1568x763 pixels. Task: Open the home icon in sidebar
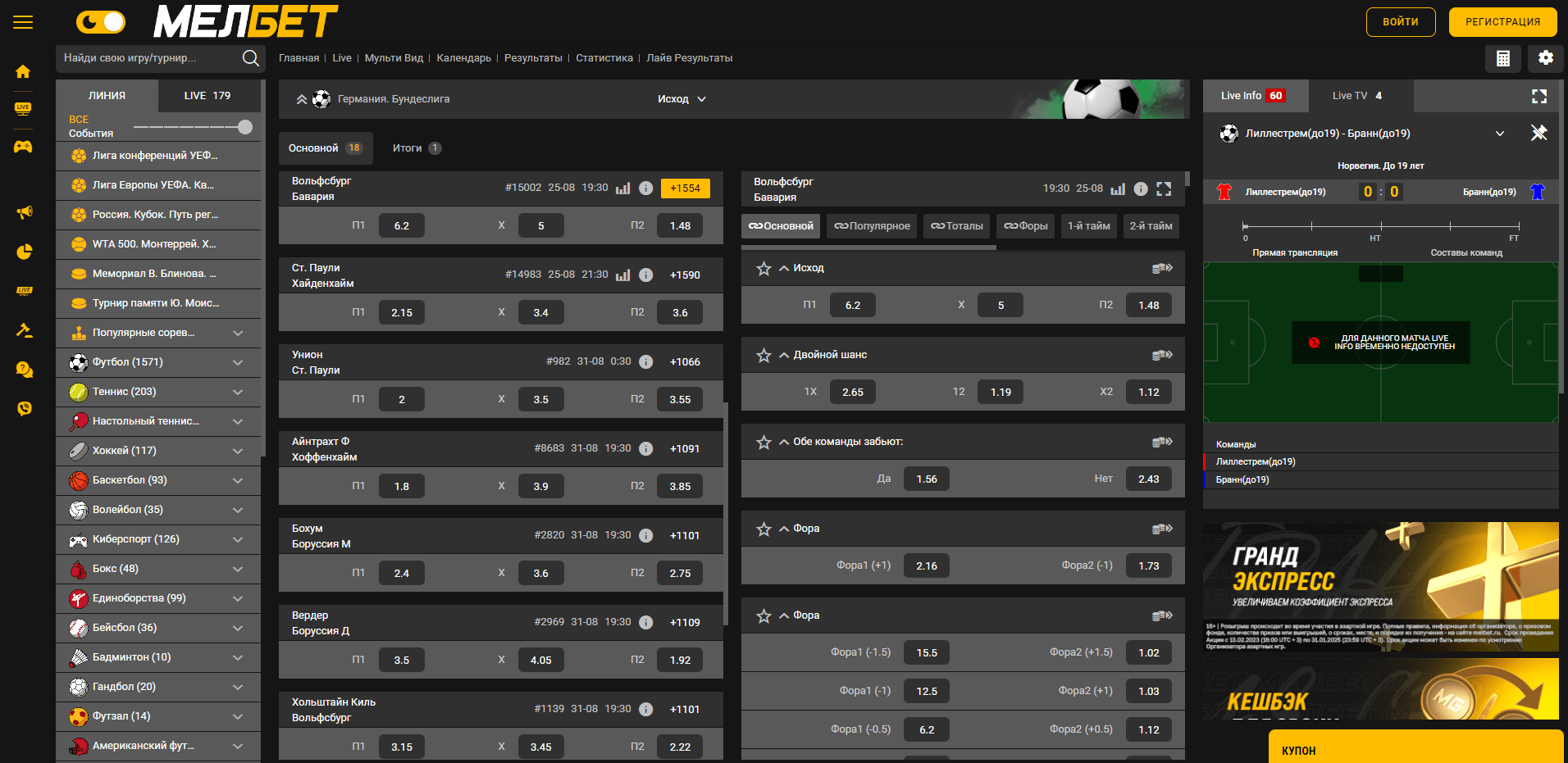[23, 71]
